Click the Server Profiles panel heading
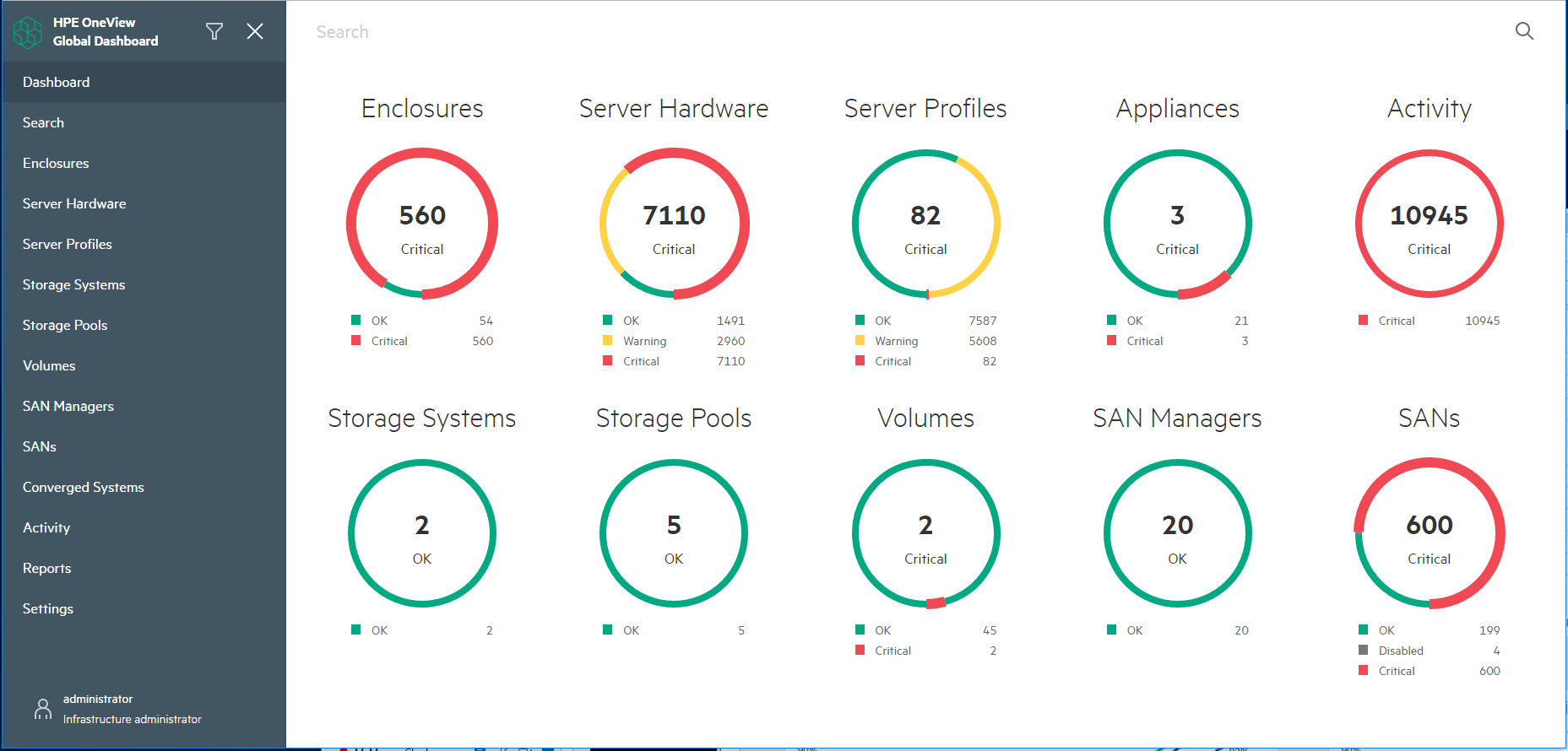Image resolution: width=1568 pixels, height=751 pixels. (x=925, y=109)
